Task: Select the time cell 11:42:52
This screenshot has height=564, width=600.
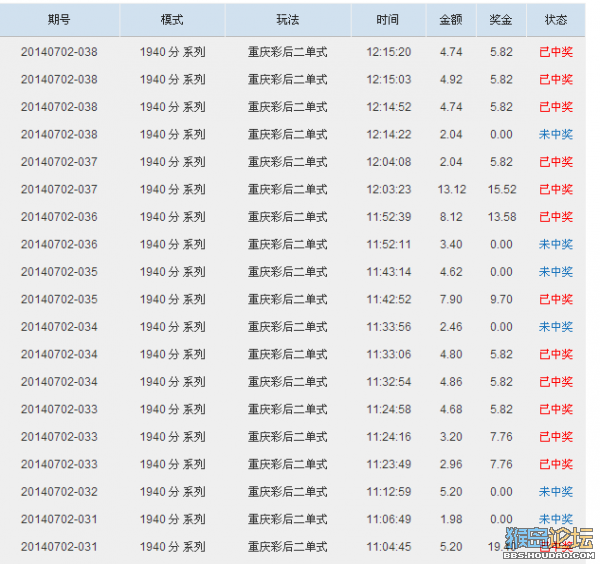Action: point(389,299)
